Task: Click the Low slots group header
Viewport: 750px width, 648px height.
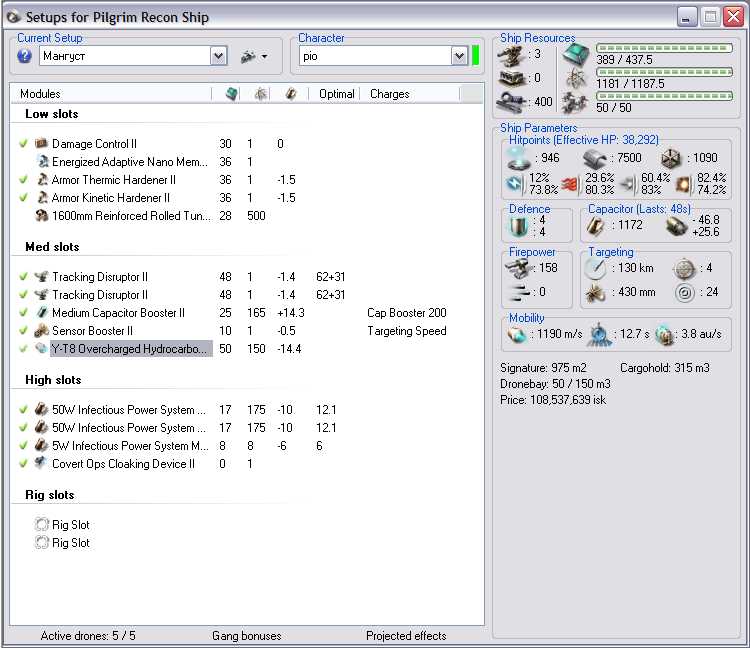Action: click(52, 114)
